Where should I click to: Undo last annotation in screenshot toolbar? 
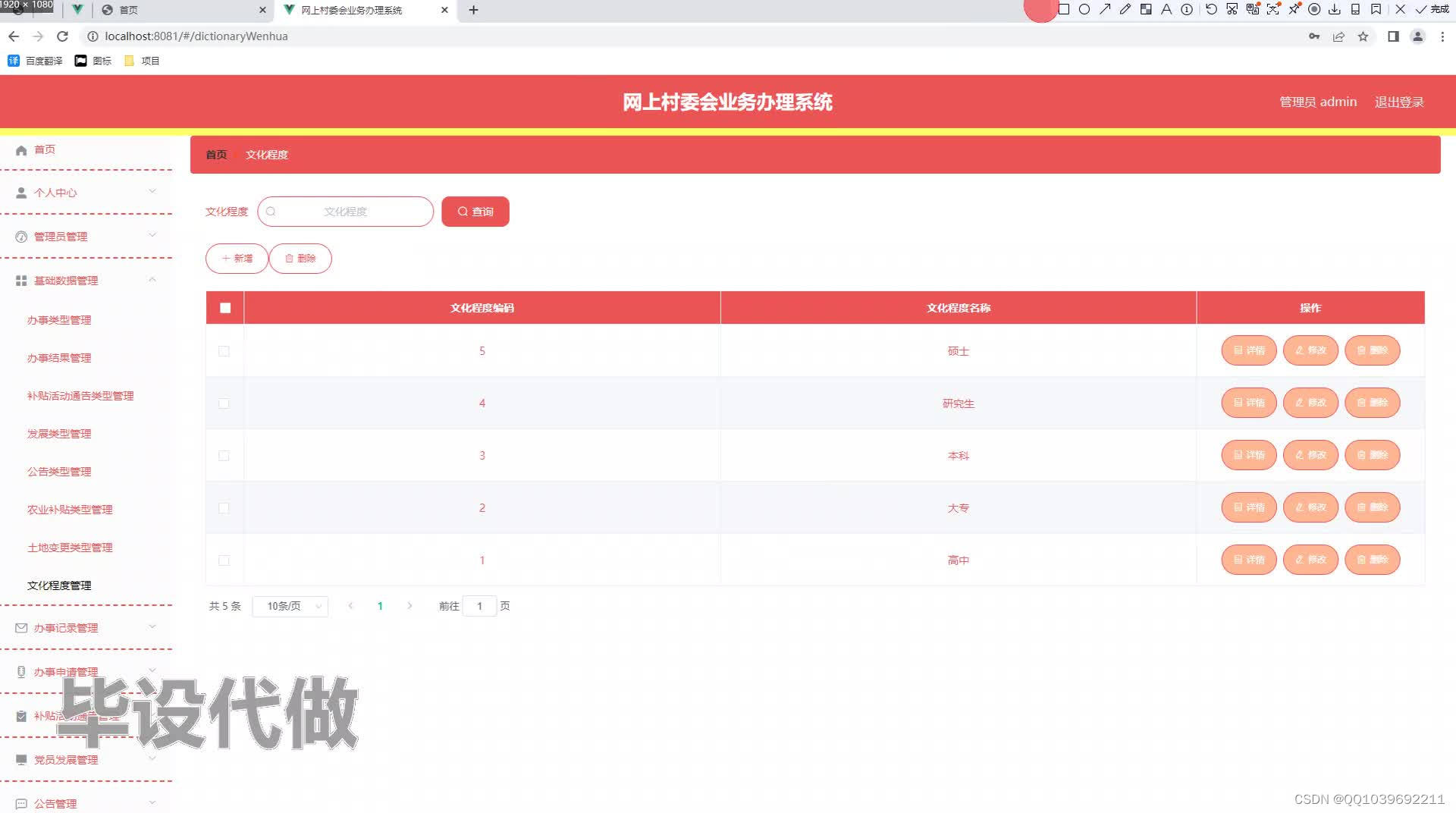(1211, 10)
